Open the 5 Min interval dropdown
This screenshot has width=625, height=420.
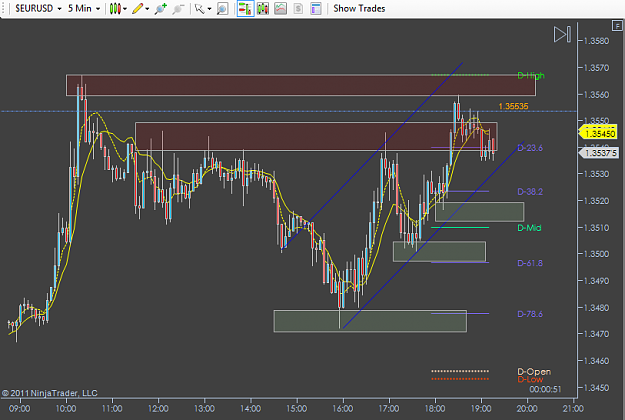click(83, 8)
